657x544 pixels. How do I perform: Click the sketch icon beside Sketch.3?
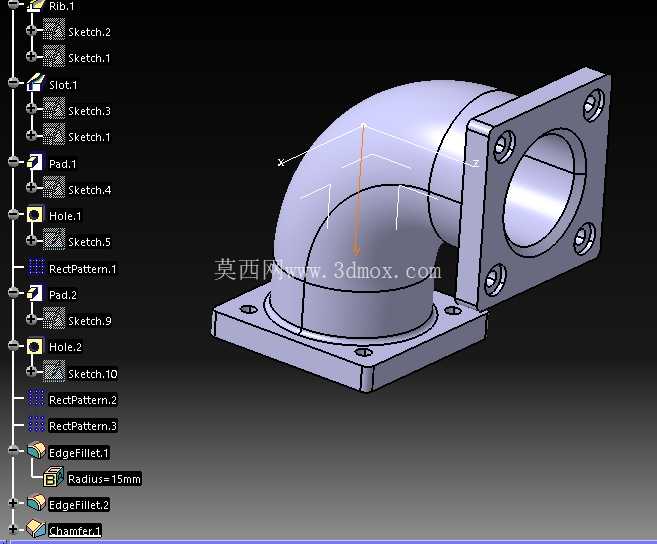point(54,109)
